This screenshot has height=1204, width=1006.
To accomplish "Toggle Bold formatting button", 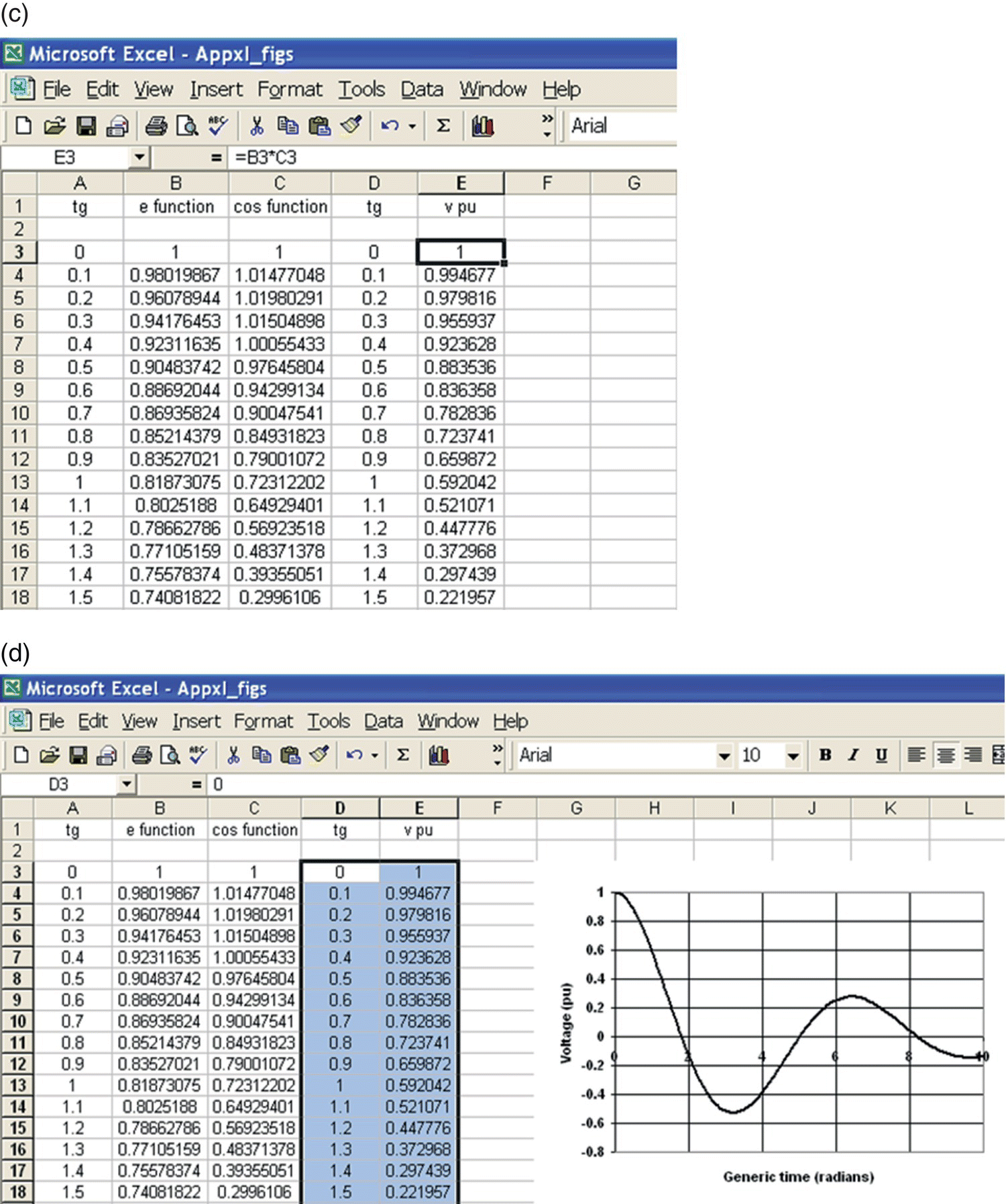I will (x=826, y=755).
